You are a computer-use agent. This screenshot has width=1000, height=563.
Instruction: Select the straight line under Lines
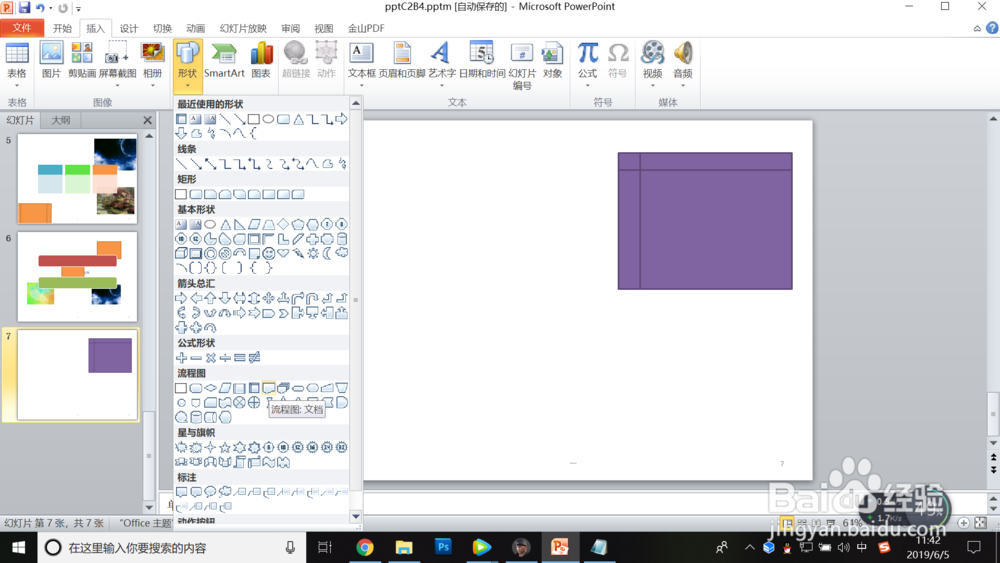click(x=181, y=164)
